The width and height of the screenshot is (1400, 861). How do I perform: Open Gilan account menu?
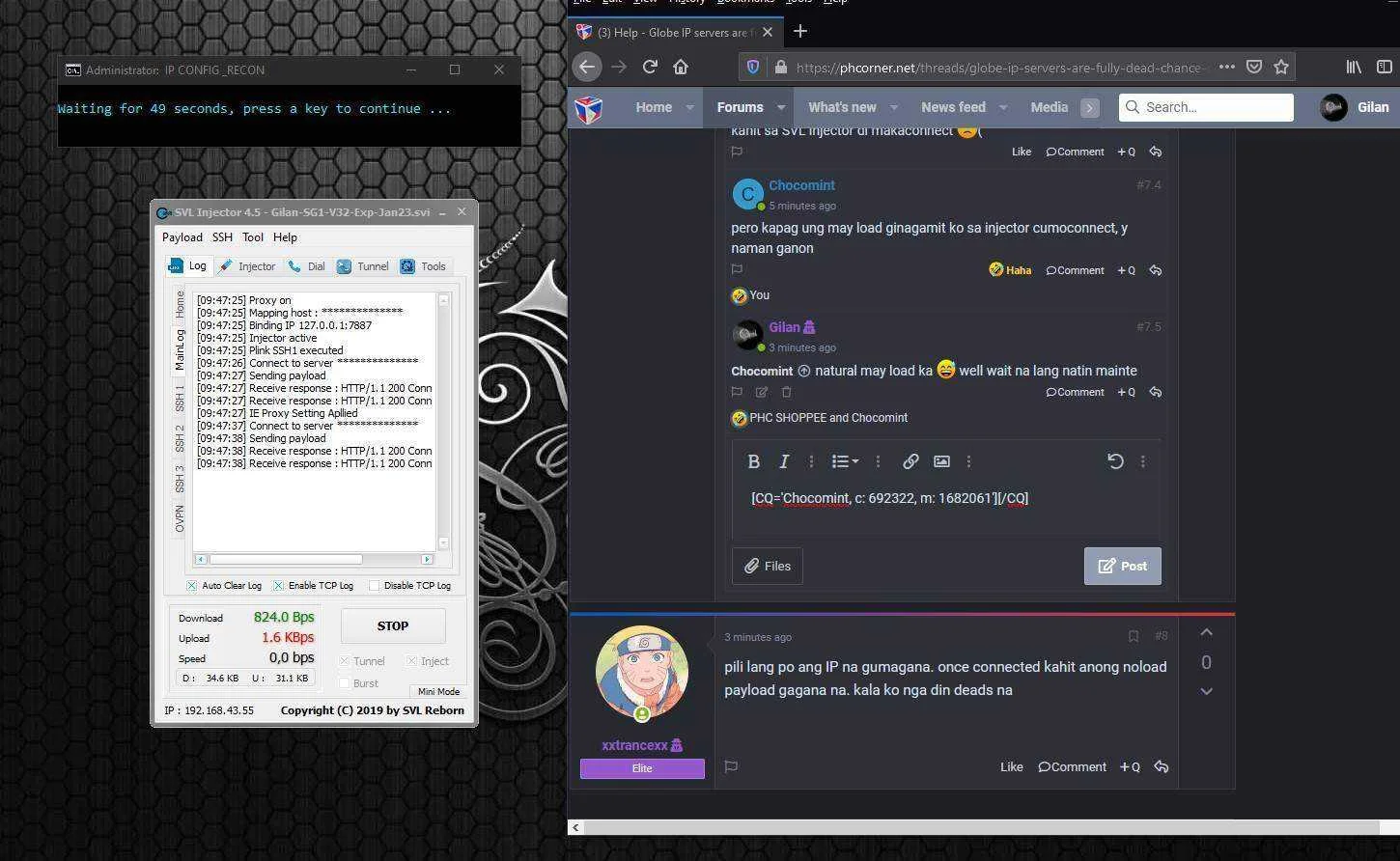(1355, 107)
